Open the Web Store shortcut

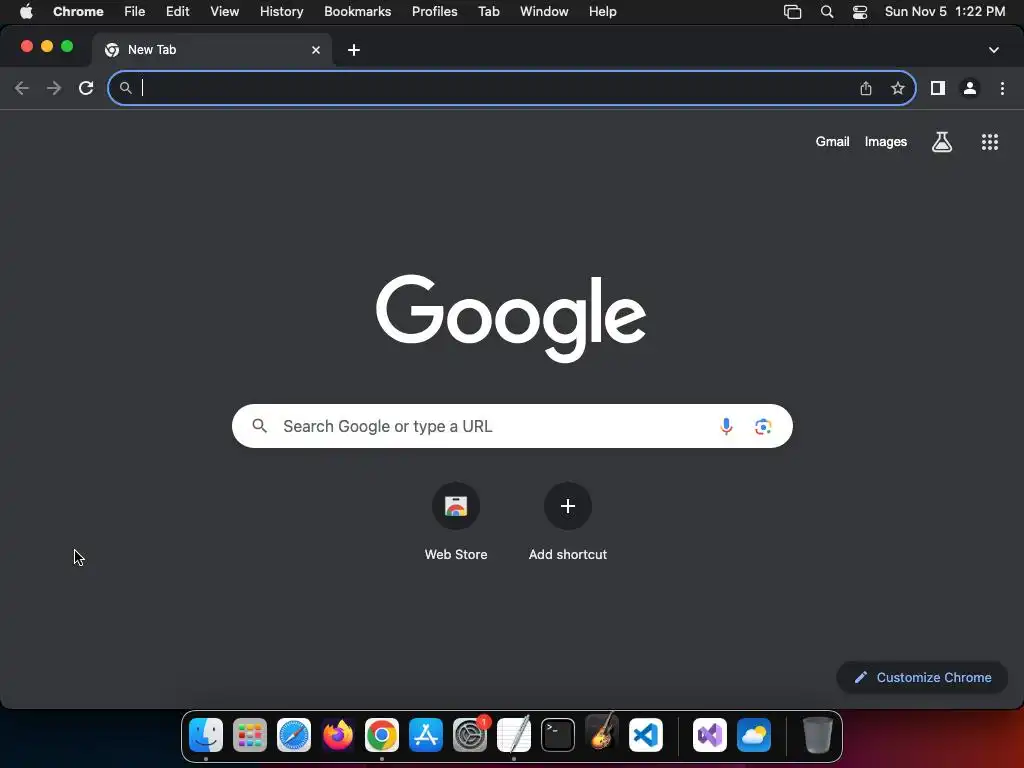(456, 506)
